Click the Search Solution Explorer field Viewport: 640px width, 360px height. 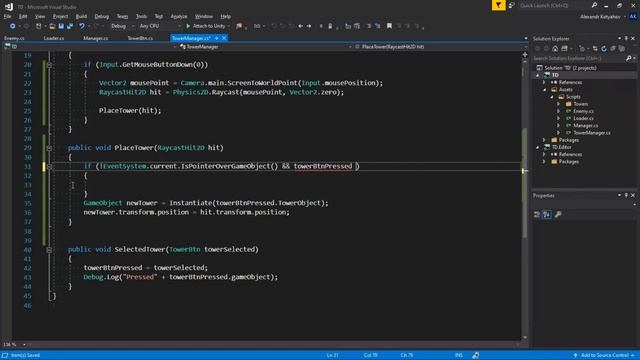[579, 58]
